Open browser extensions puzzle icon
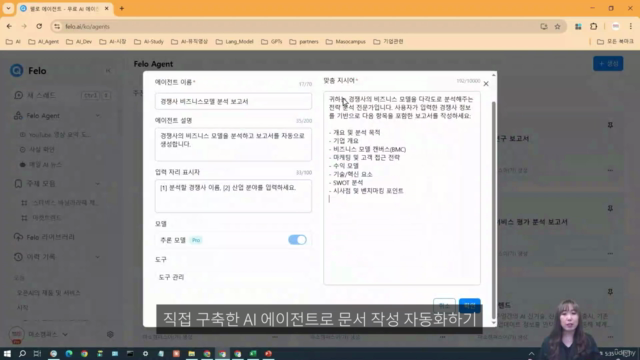The image size is (640, 360). coord(593,27)
